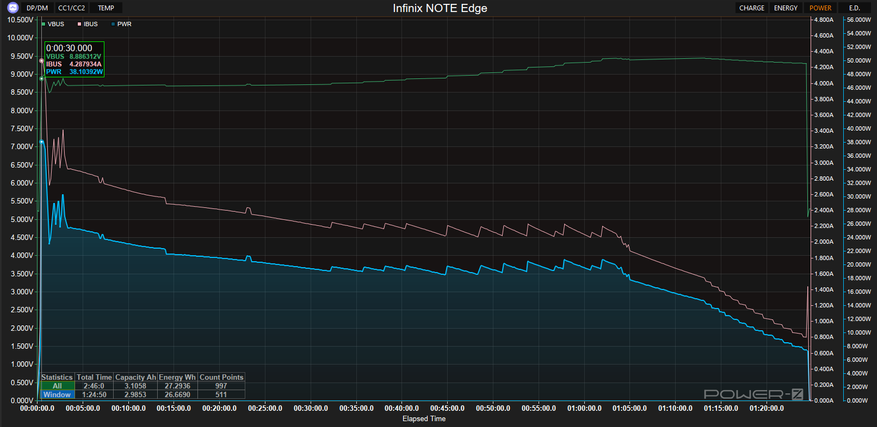Click the Total Time column header
Viewport: 877px width, 427px height.
[x=94, y=377]
